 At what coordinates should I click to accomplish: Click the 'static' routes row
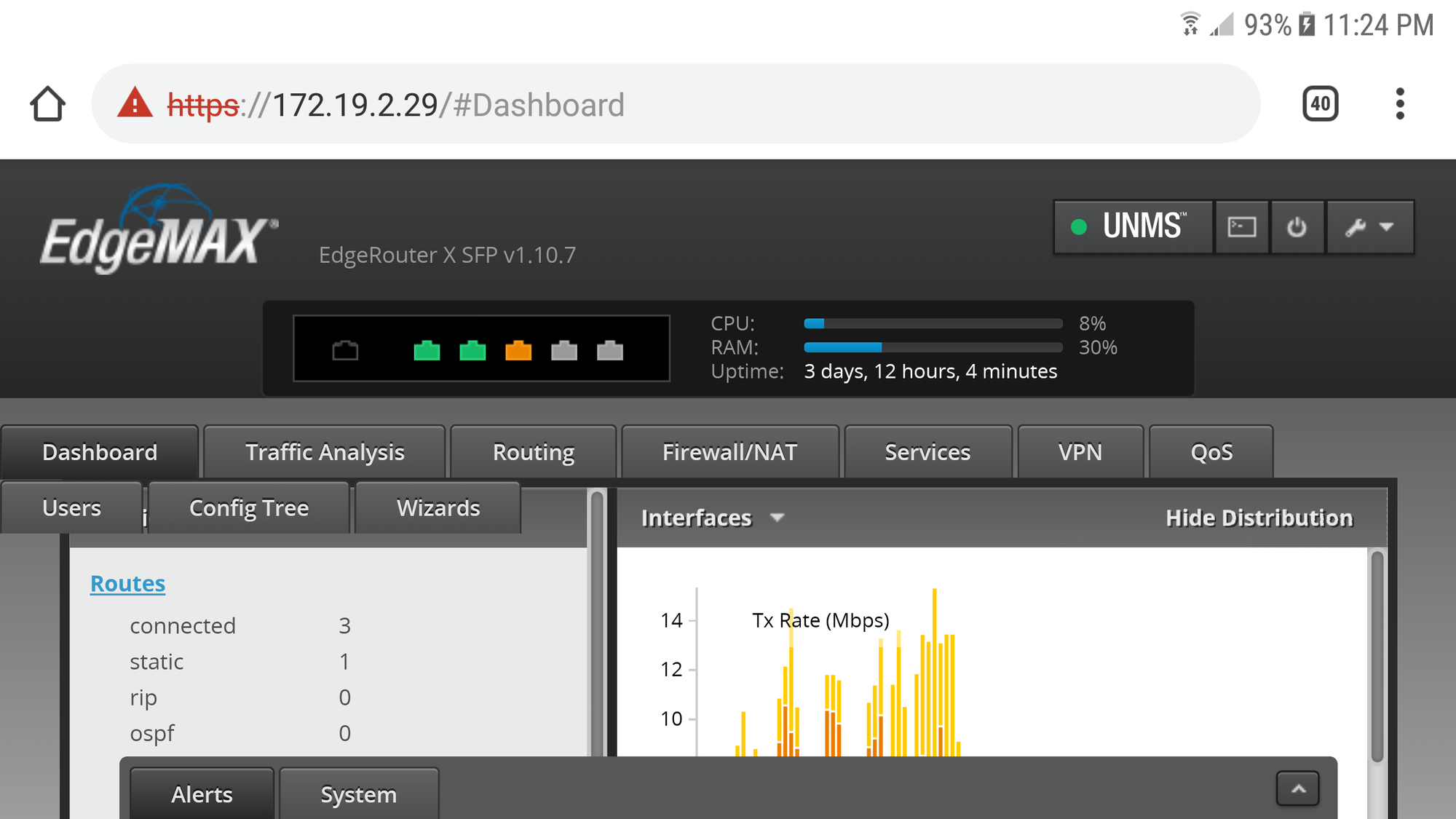pyautogui.click(x=240, y=661)
